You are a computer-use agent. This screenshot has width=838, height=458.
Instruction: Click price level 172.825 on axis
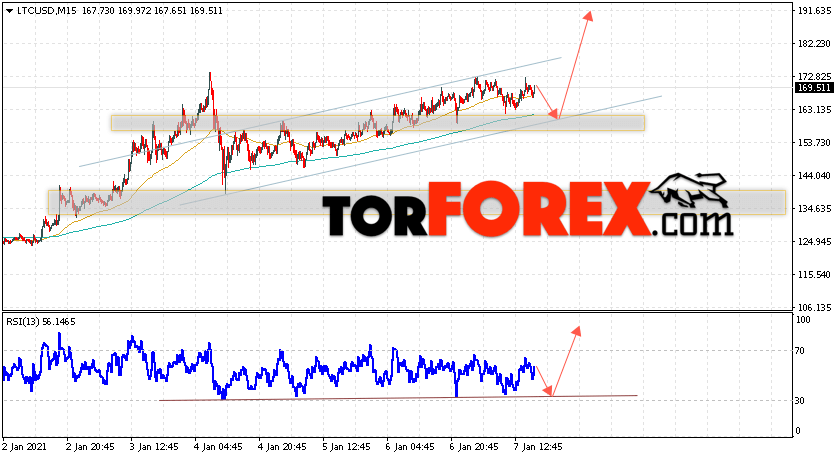(x=814, y=76)
